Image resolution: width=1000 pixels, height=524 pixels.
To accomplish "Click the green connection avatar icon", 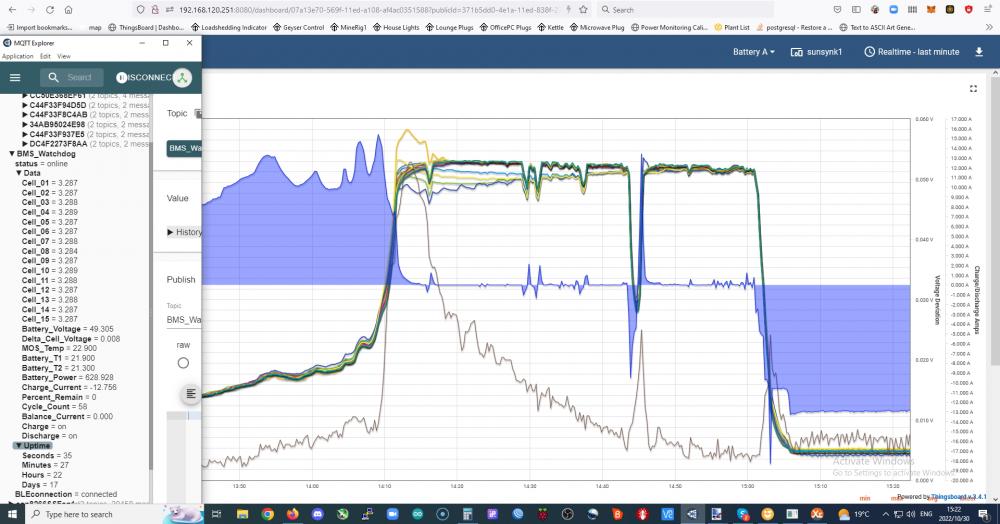I will point(182,77).
